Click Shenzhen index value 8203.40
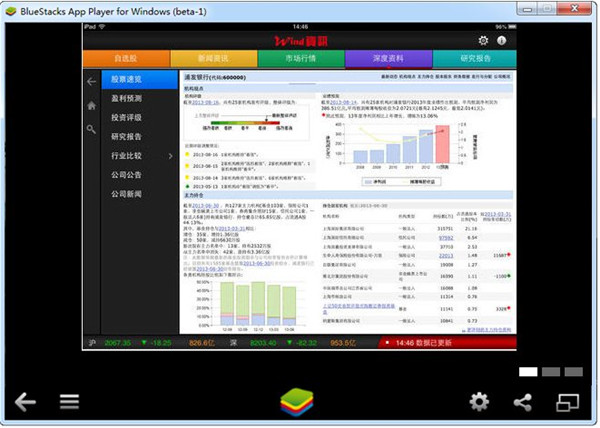Screen dimensions: 600x428 (x=263, y=343)
